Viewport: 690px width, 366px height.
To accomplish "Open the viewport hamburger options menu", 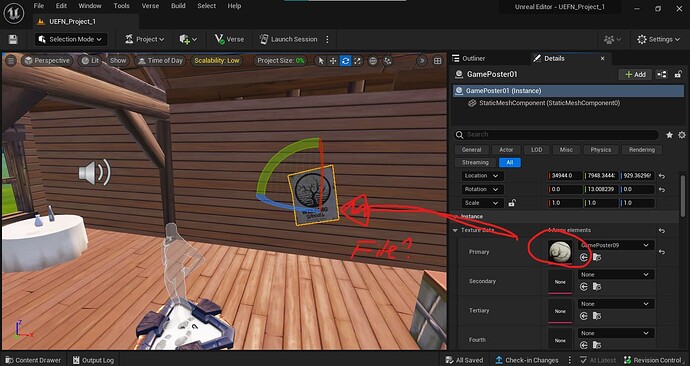I will [11, 61].
